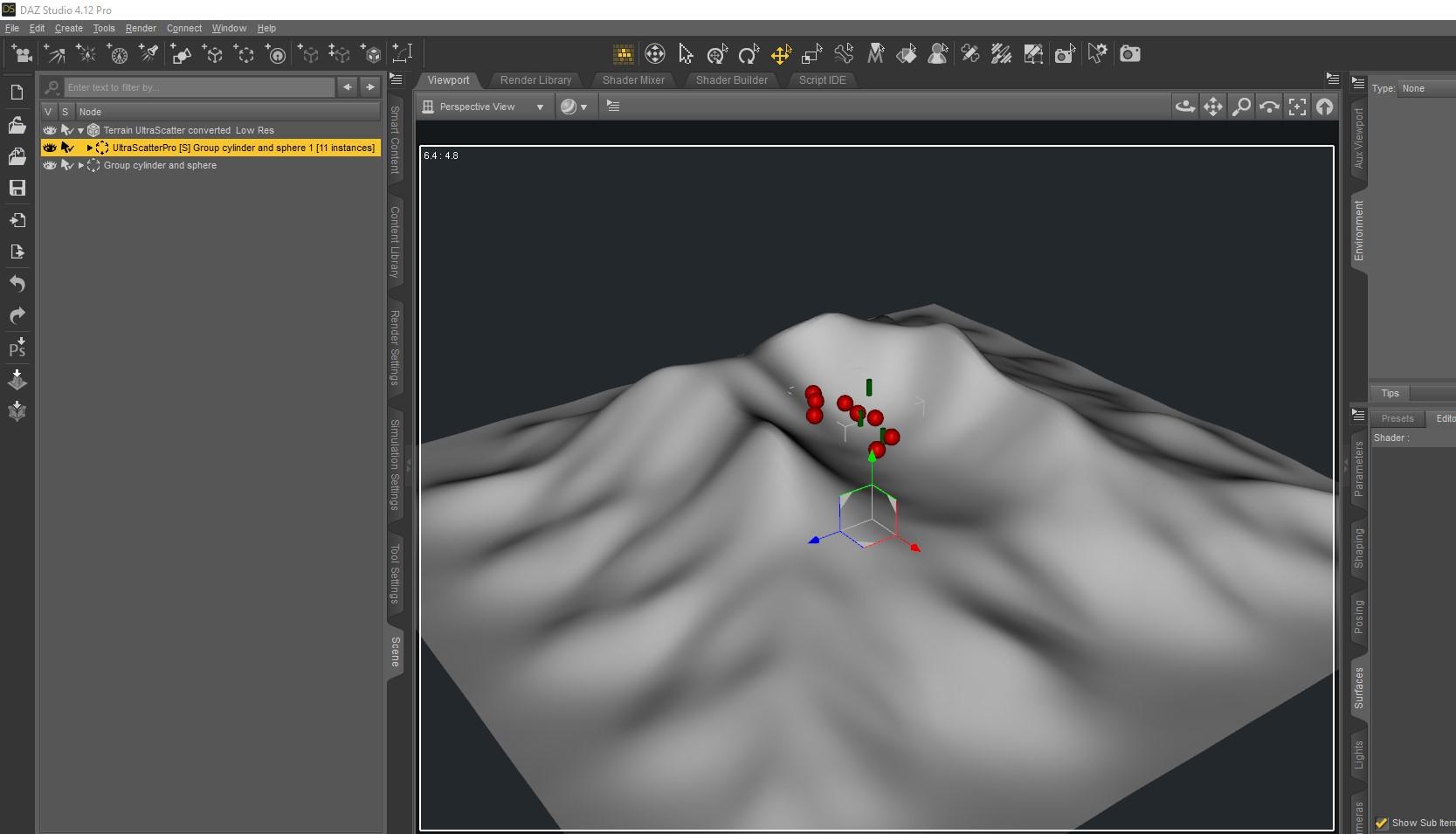Select the Node Selection tool
Image resolution: width=1456 pixels, height=834 pixels.
click(x=686, y=54)
